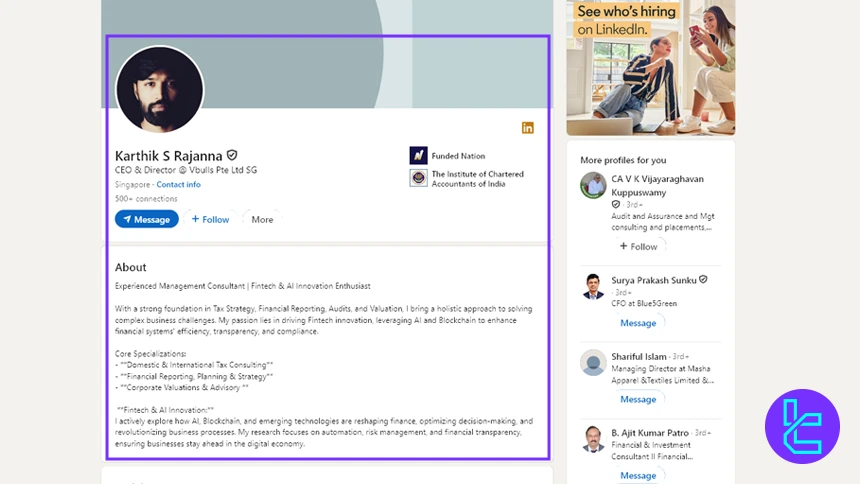Click Shariful Islam's avatar icon
This screenshot has width=860, height=484.
[593, 362]
